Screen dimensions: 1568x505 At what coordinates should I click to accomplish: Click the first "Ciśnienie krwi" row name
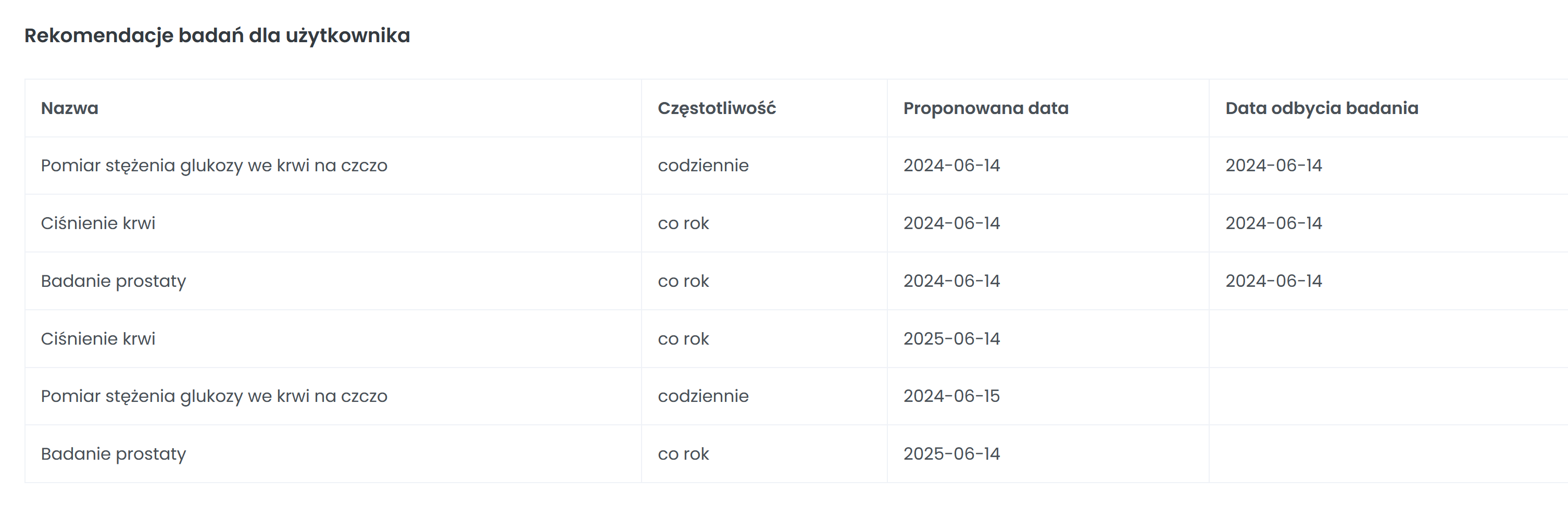click(98, 223)
